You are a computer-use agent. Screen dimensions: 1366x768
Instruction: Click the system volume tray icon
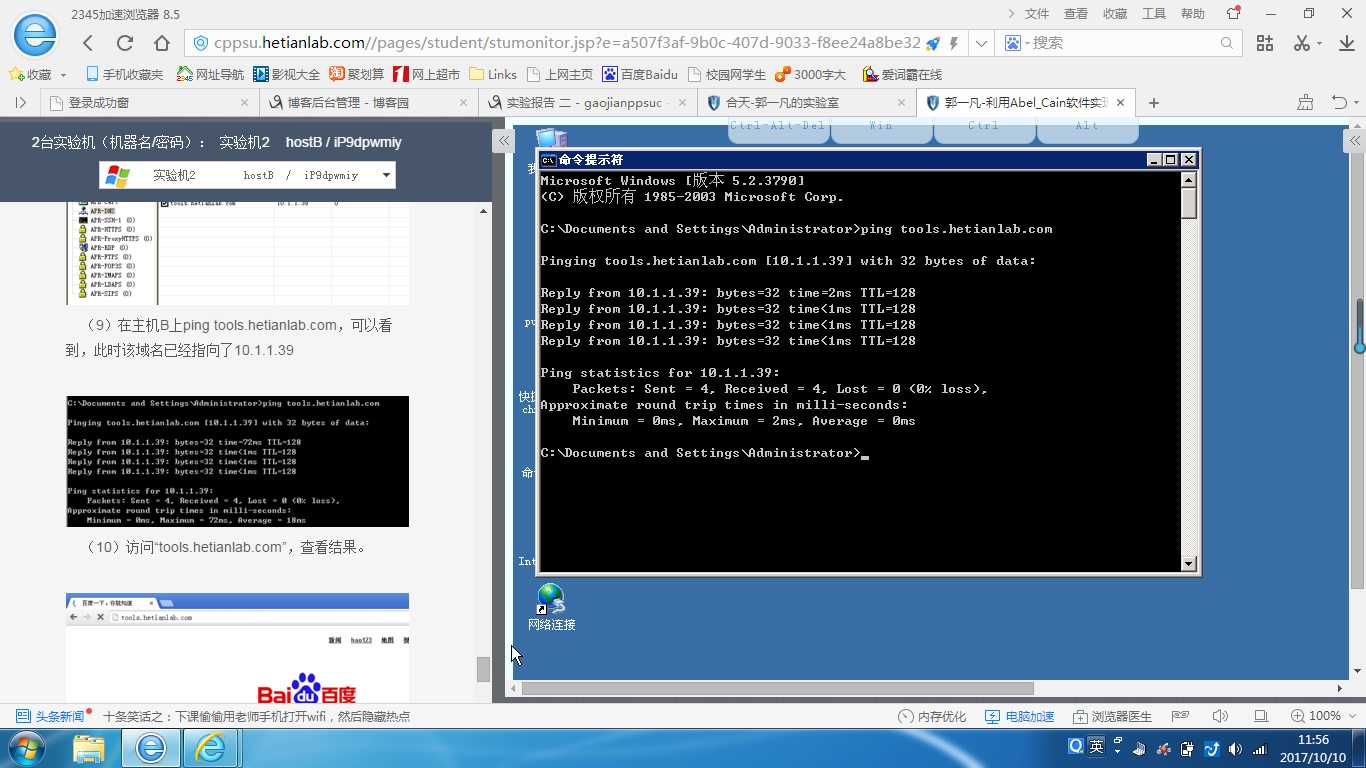point(1235,748)
